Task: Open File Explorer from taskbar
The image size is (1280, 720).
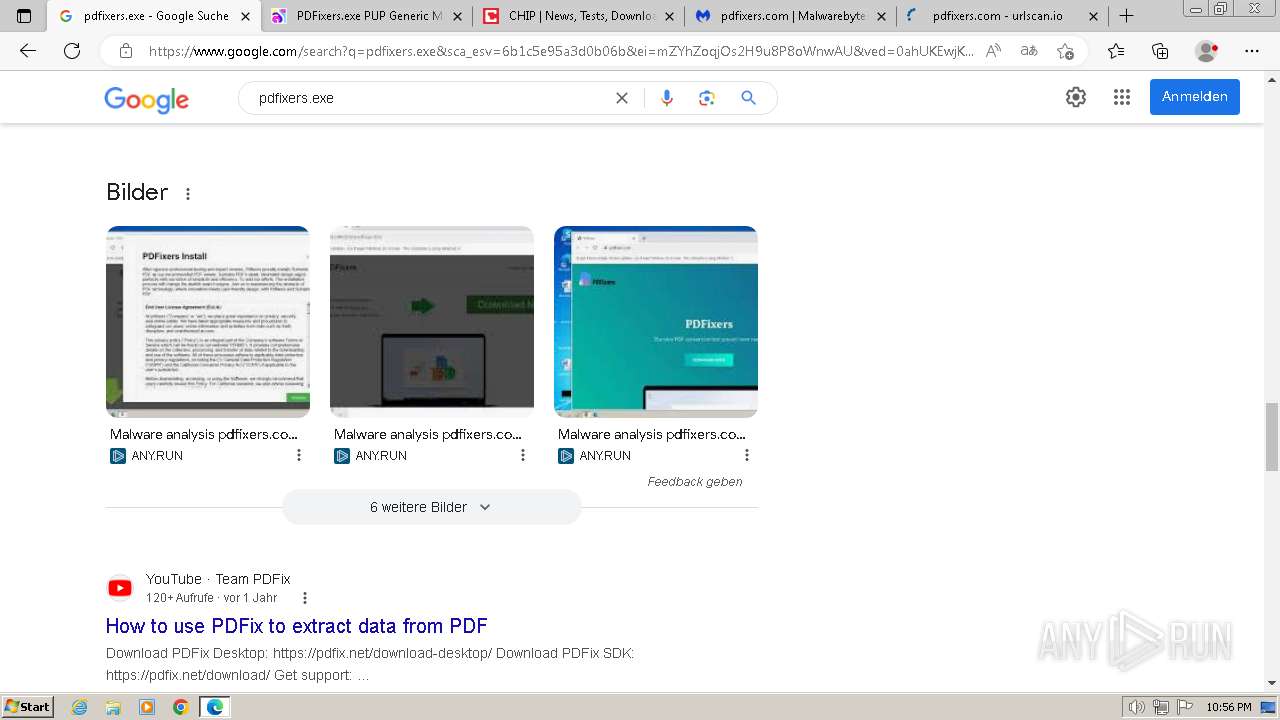Action: (x=113, y=707)
